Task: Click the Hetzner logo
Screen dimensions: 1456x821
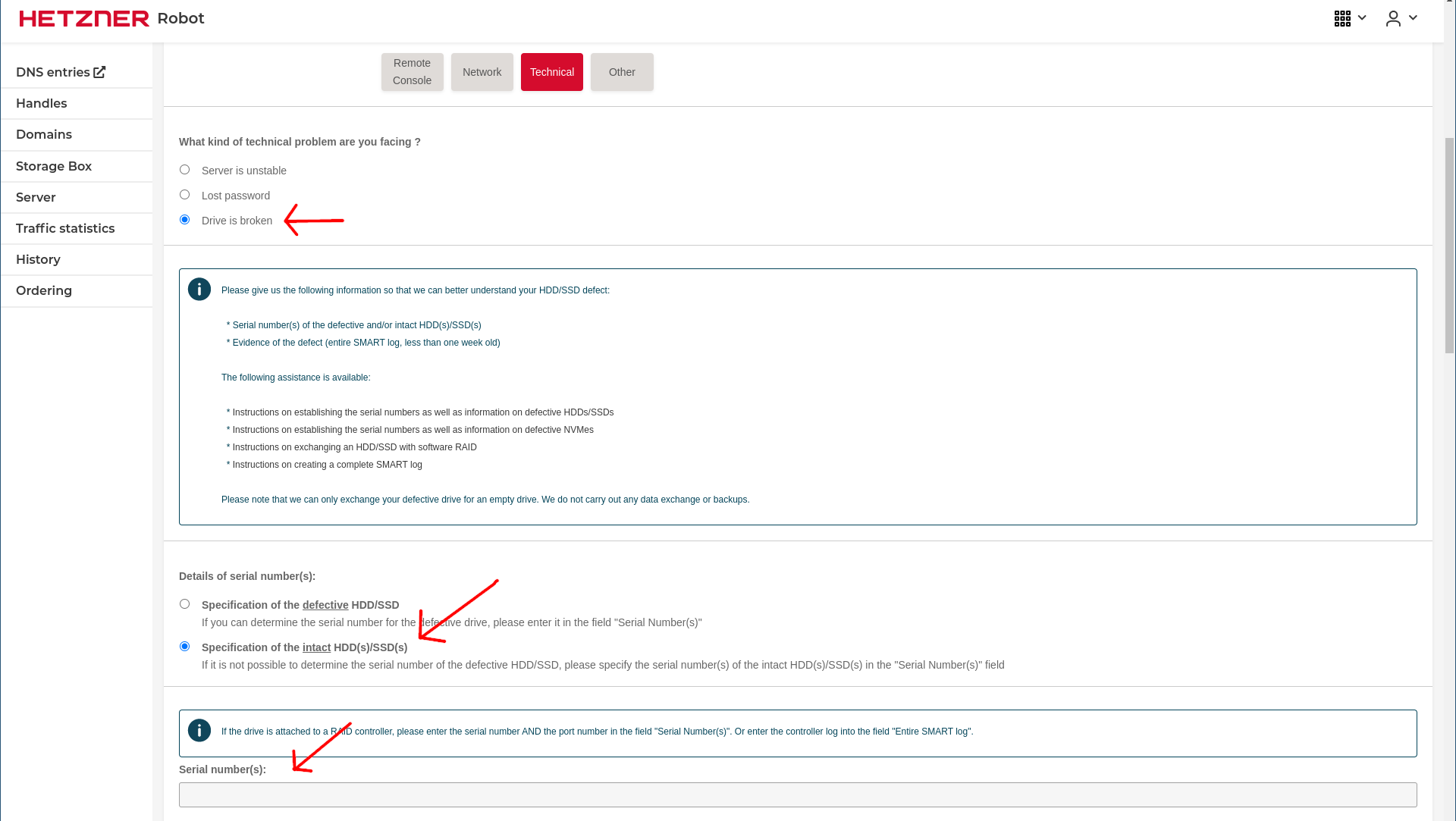Action: coord(84,18)
